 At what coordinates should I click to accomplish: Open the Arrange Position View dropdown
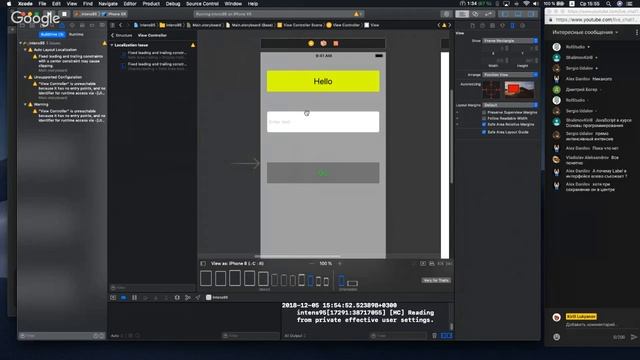click(x=510, y=75)
